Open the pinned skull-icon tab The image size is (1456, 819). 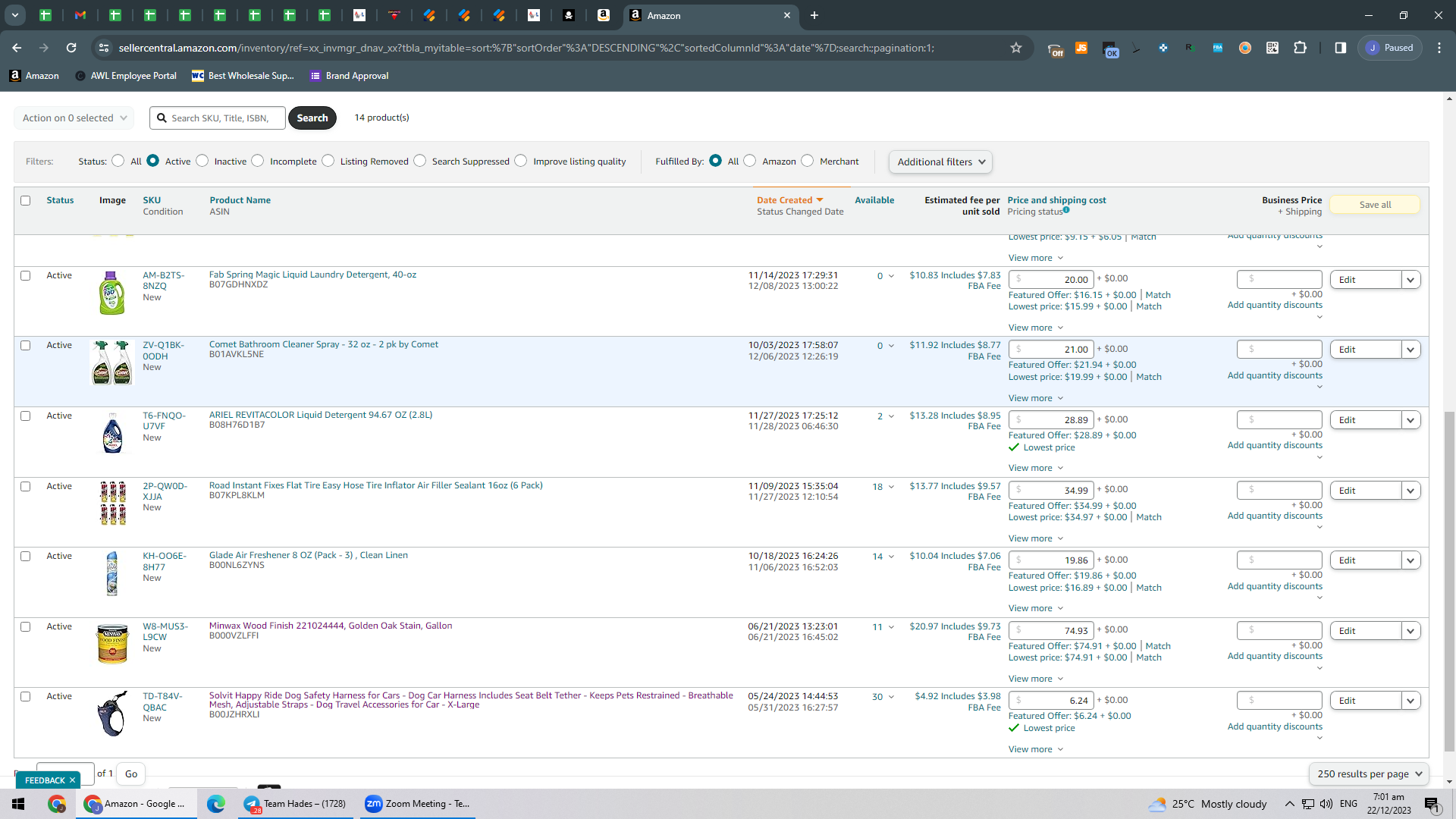coord(569,15)
